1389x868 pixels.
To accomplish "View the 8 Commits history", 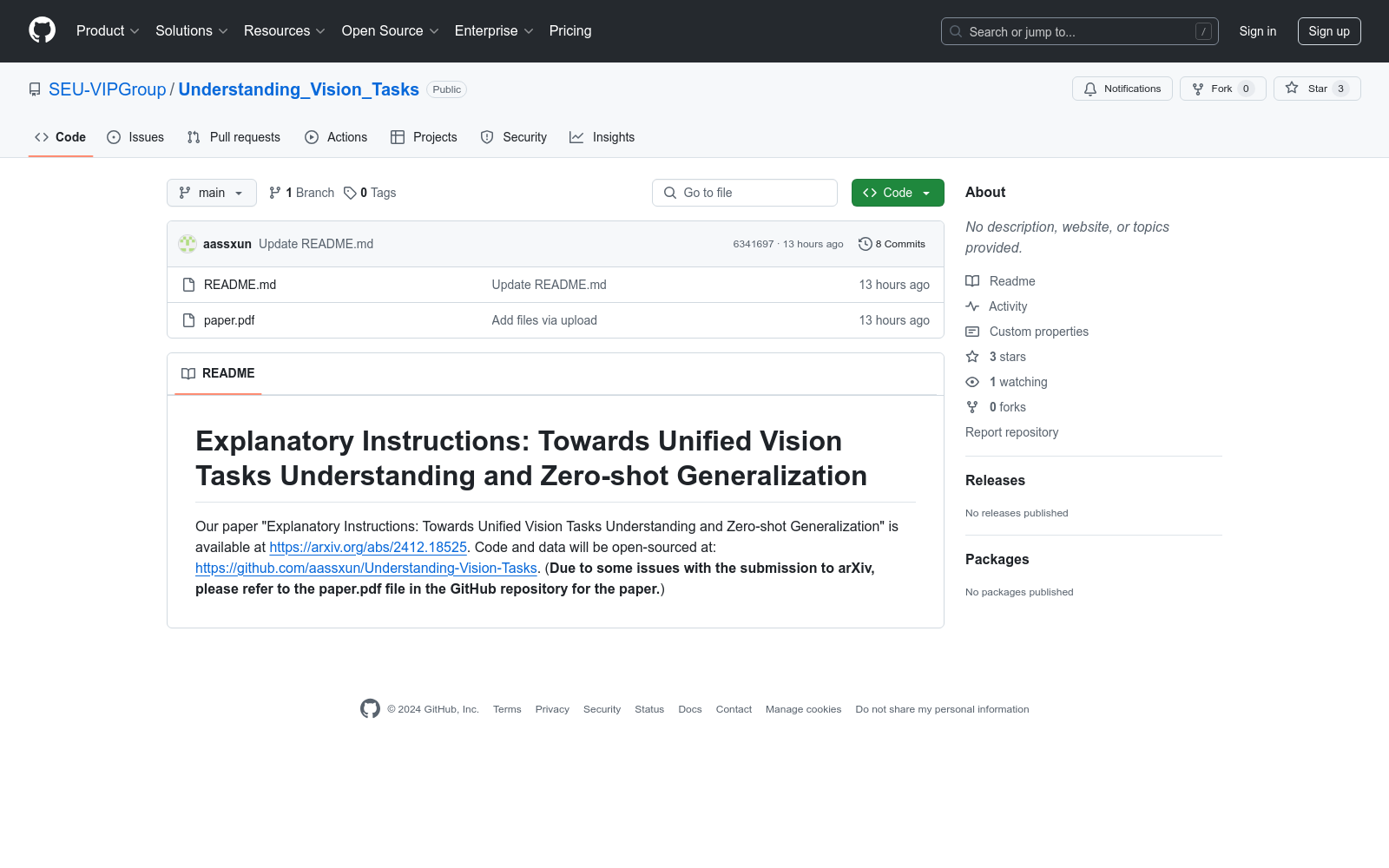I will pyautogui.click(x=892, y=244).
